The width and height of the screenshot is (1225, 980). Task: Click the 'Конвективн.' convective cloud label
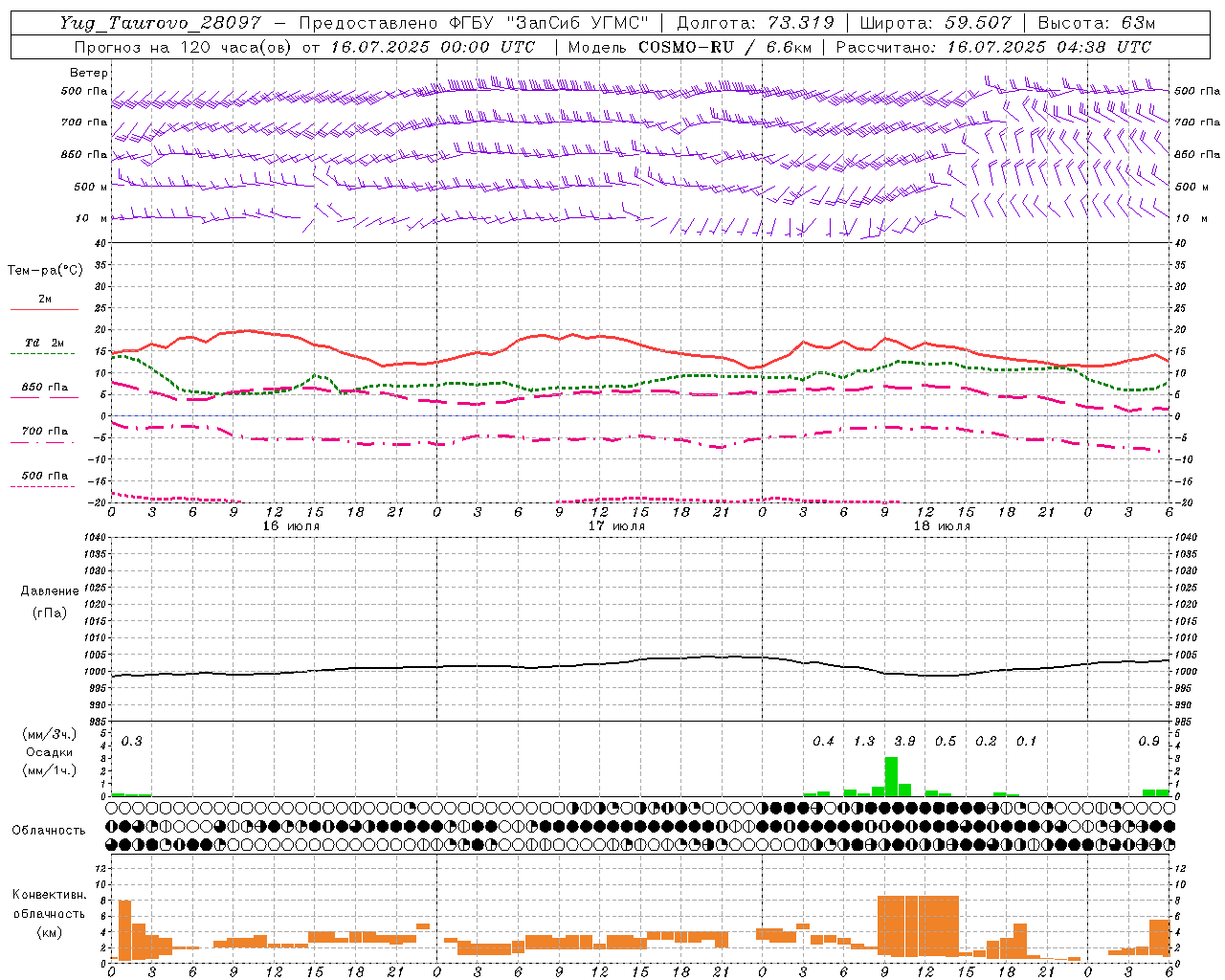[50, 895]
